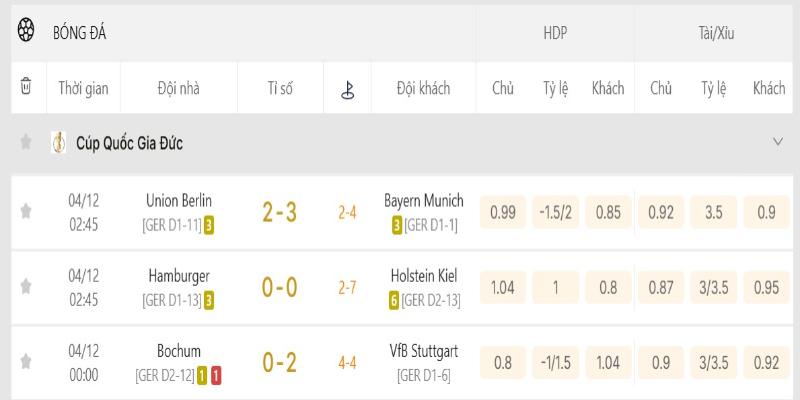Favorite the Cúp Quốc Gia Đức league
800x400 pixels.
(x=26, y=143)
